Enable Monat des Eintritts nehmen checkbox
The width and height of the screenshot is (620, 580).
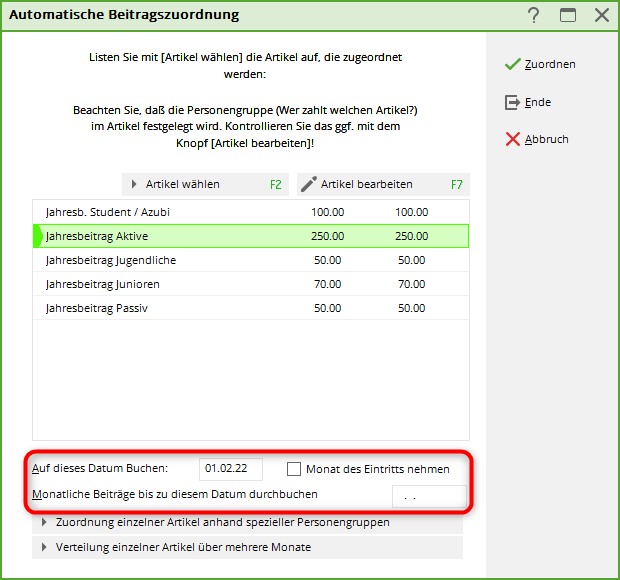tap(294, 469)
